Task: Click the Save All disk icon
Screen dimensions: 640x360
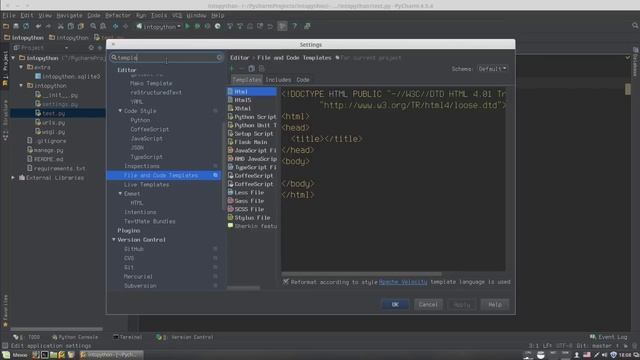Action: (16, 26)
